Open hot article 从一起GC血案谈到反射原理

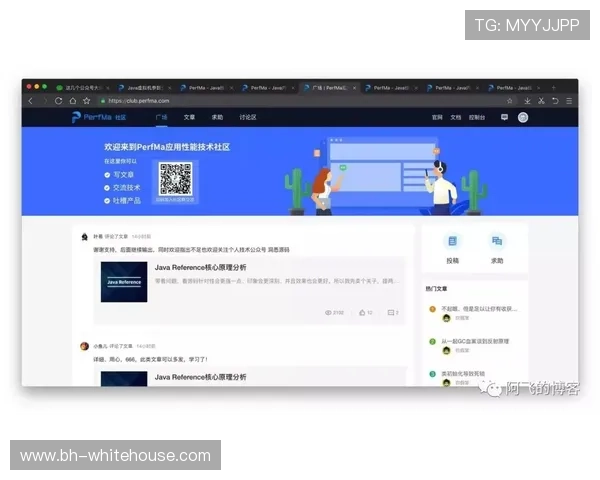click(x=475, y=341)
